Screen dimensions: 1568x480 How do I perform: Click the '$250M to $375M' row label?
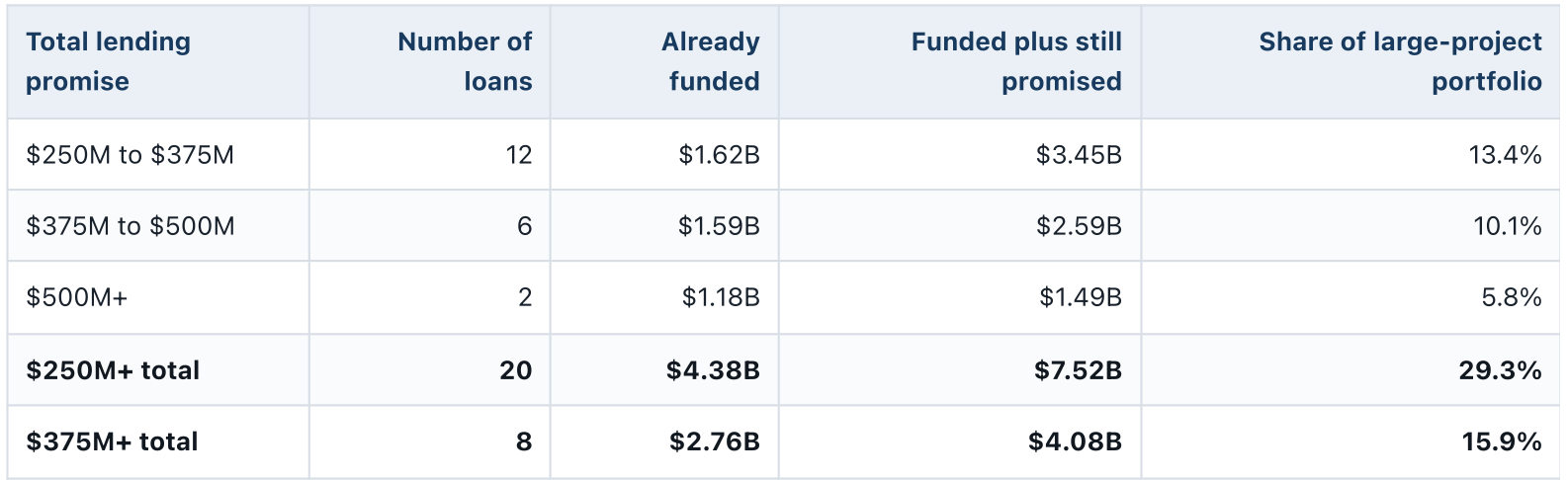click(131, 155)
